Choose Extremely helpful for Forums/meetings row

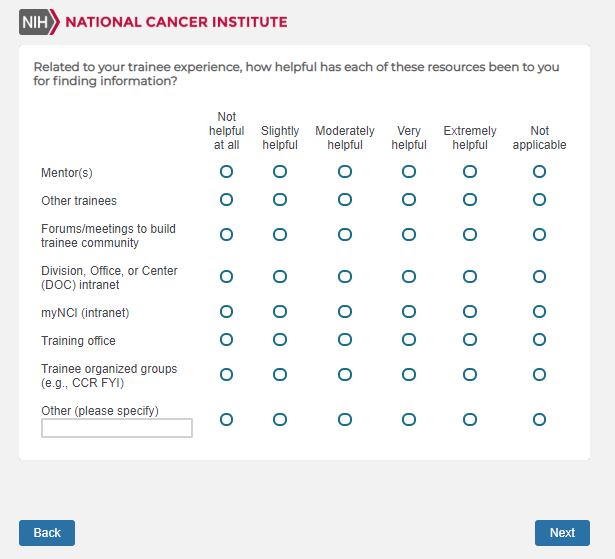click(x=470, y=235)
